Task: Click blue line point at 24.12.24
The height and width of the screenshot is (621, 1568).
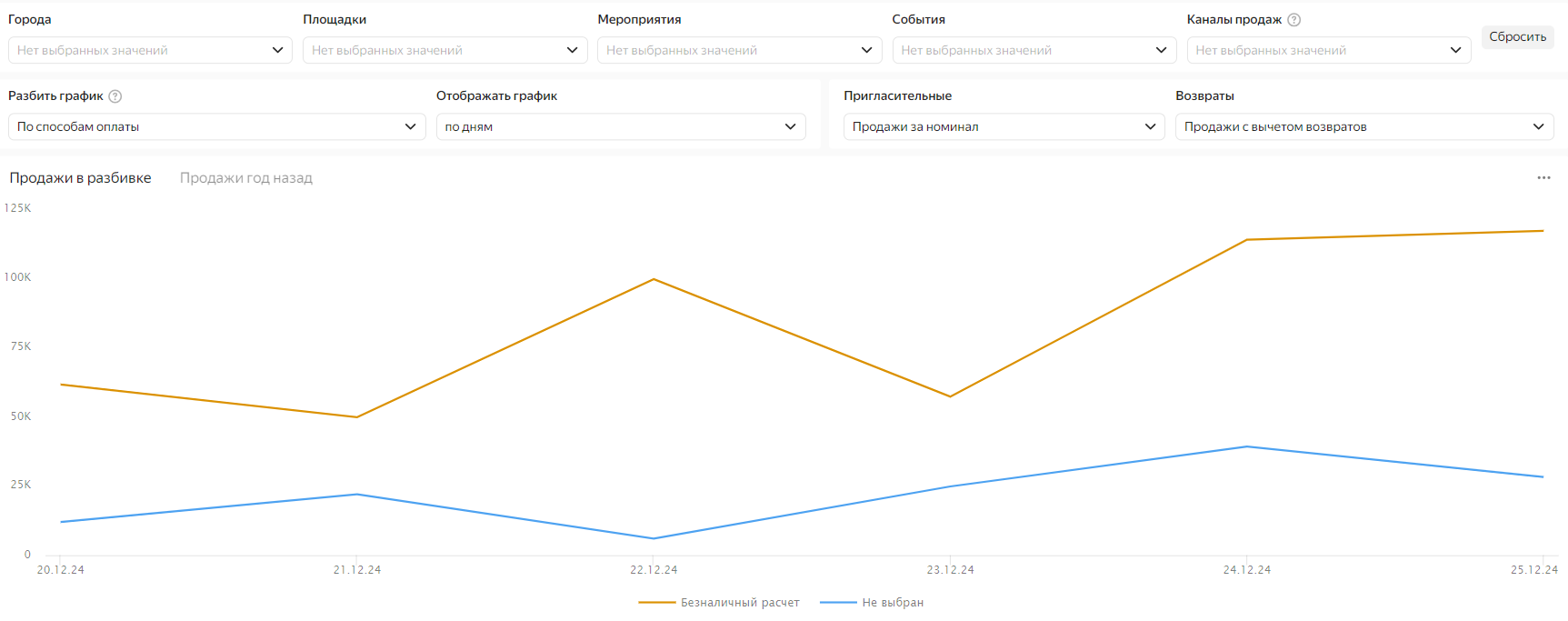Action: tap(1247, 446)
